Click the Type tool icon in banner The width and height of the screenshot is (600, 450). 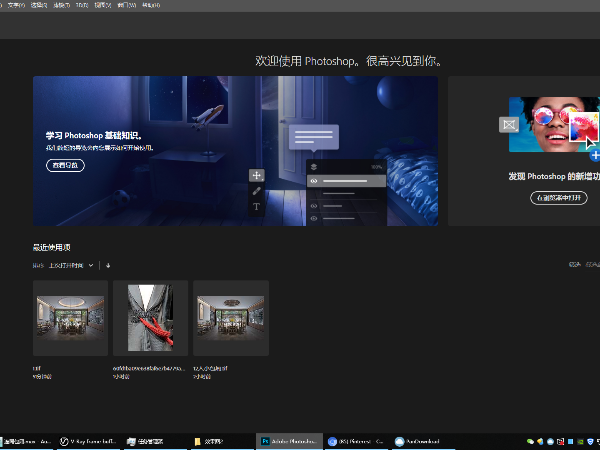point(256,207)
